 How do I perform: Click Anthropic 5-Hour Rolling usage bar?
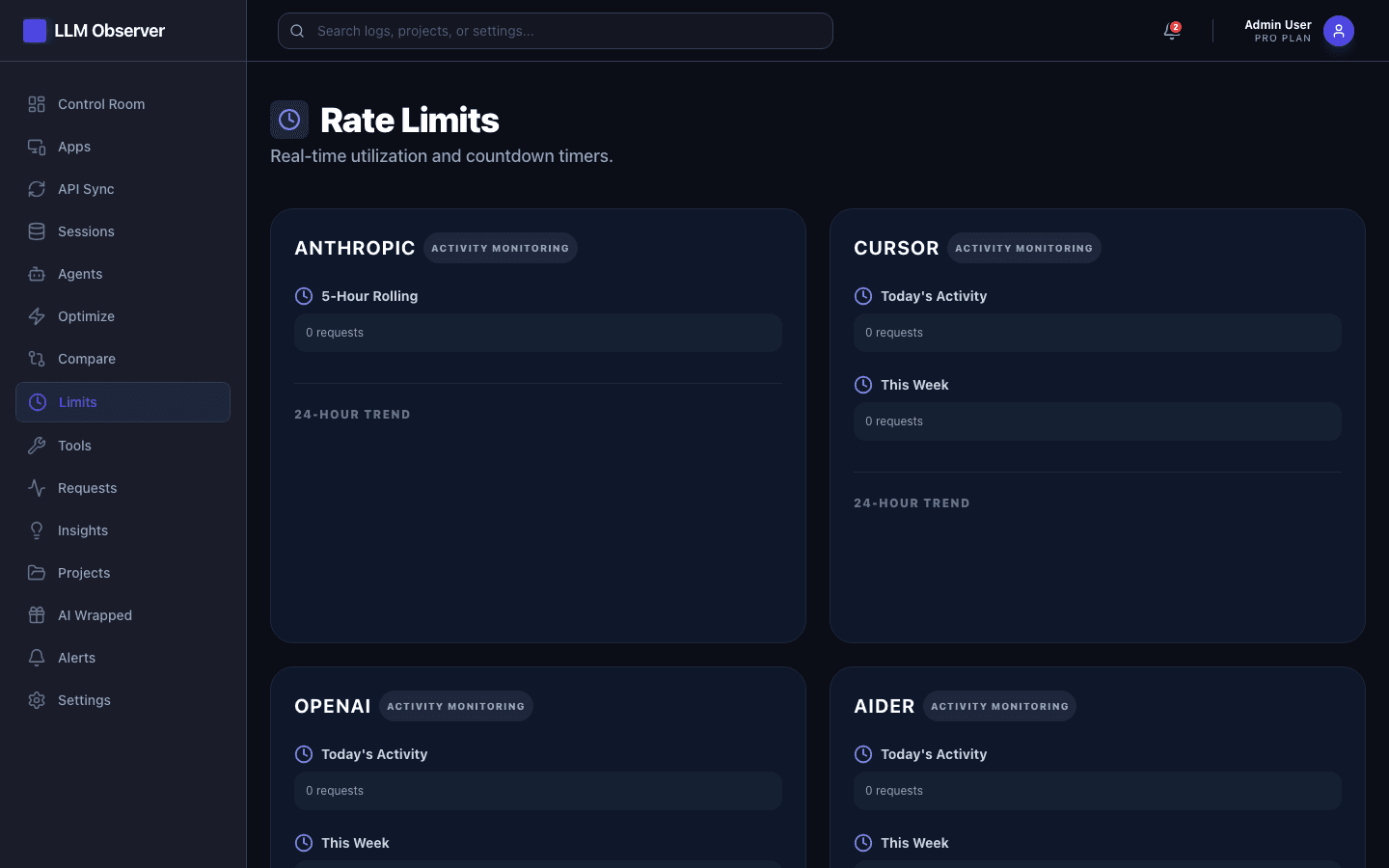coord(538,333)
